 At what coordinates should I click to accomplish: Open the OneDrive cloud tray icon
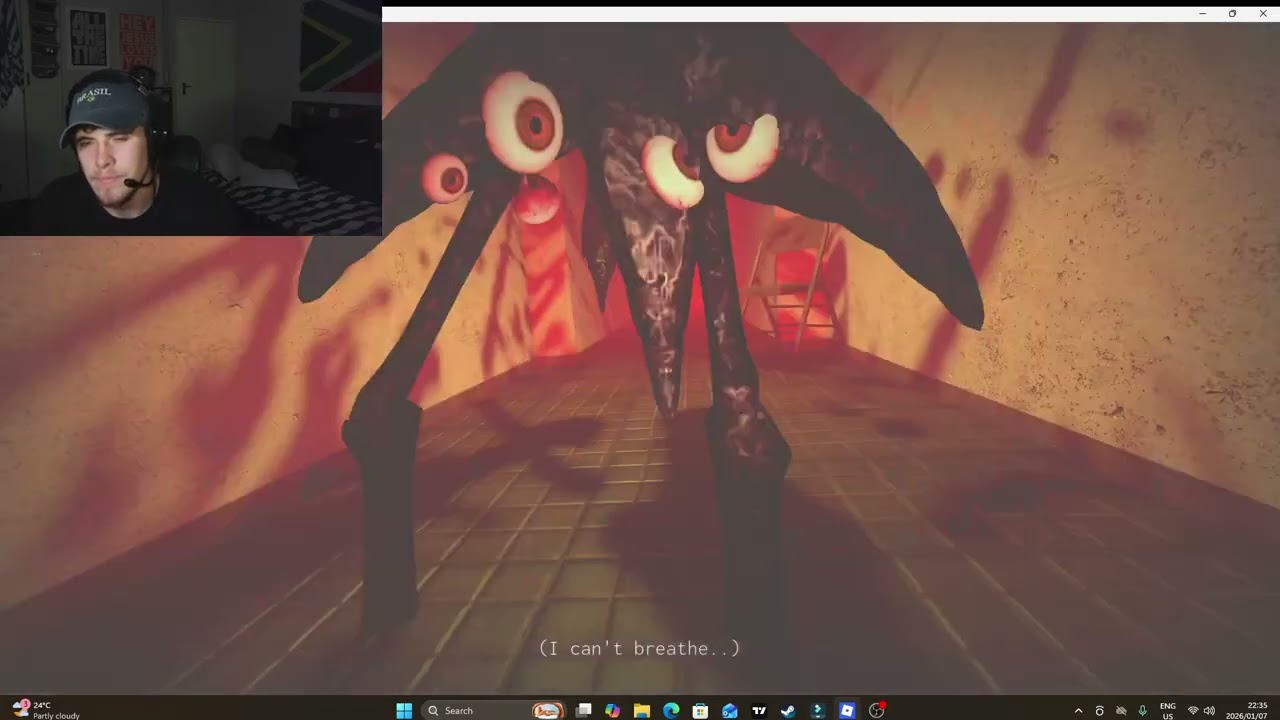(1121, 711)
